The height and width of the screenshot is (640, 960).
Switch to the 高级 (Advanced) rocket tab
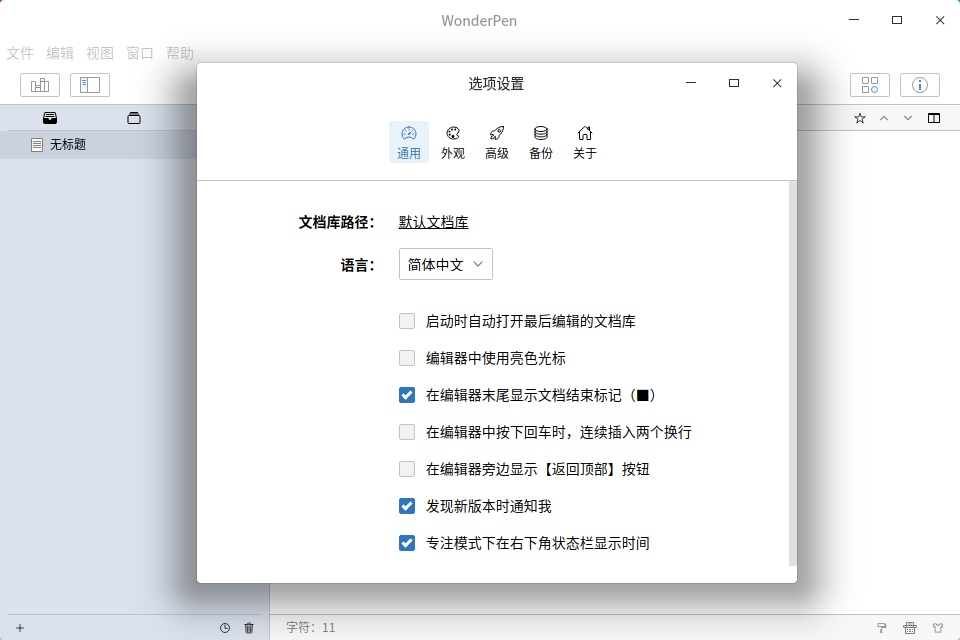[497, 142]
